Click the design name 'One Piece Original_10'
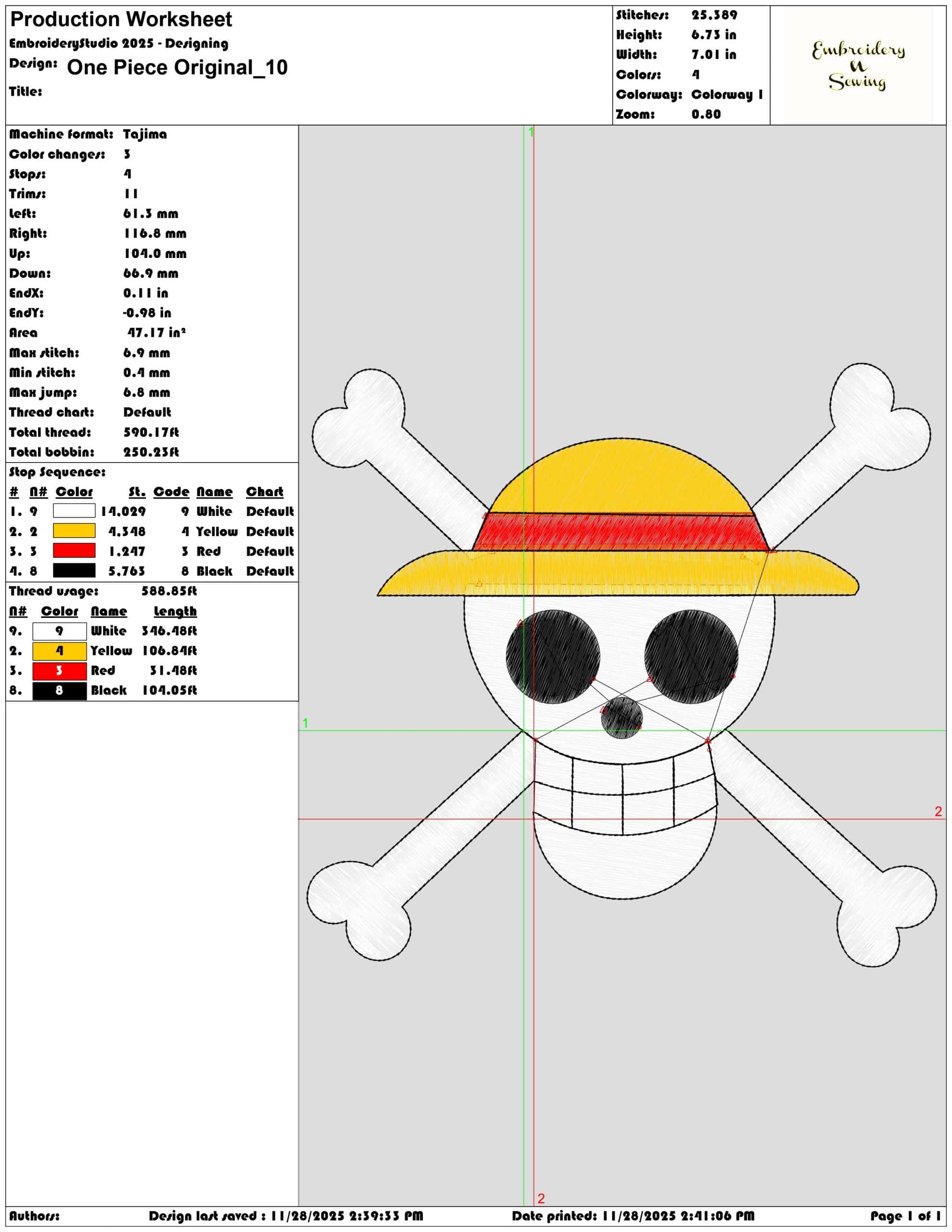Image resolution: width=952 pixels, height=1232 pixels. click(x=177, y=67)
